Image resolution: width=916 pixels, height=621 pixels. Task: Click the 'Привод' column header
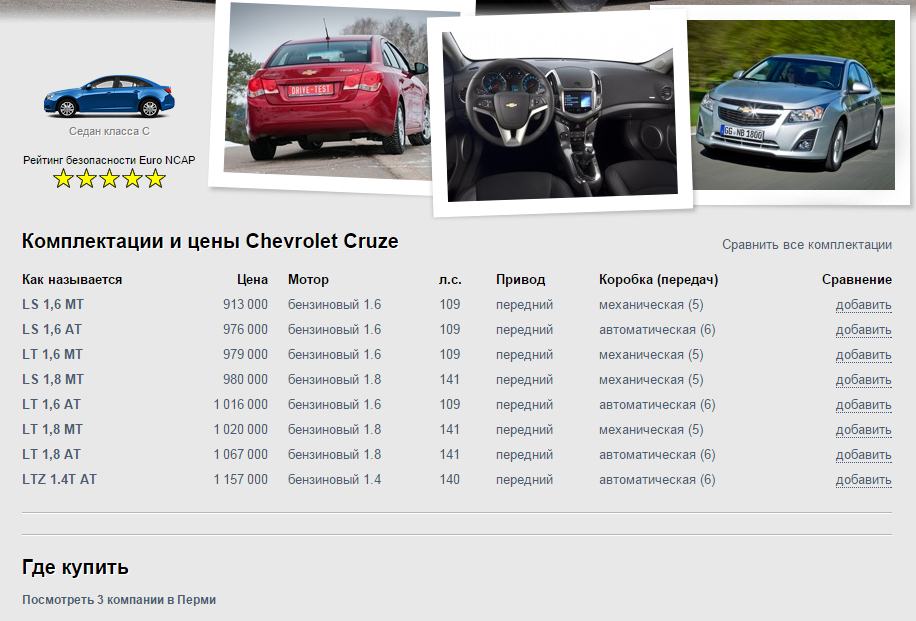click(521, 280)
